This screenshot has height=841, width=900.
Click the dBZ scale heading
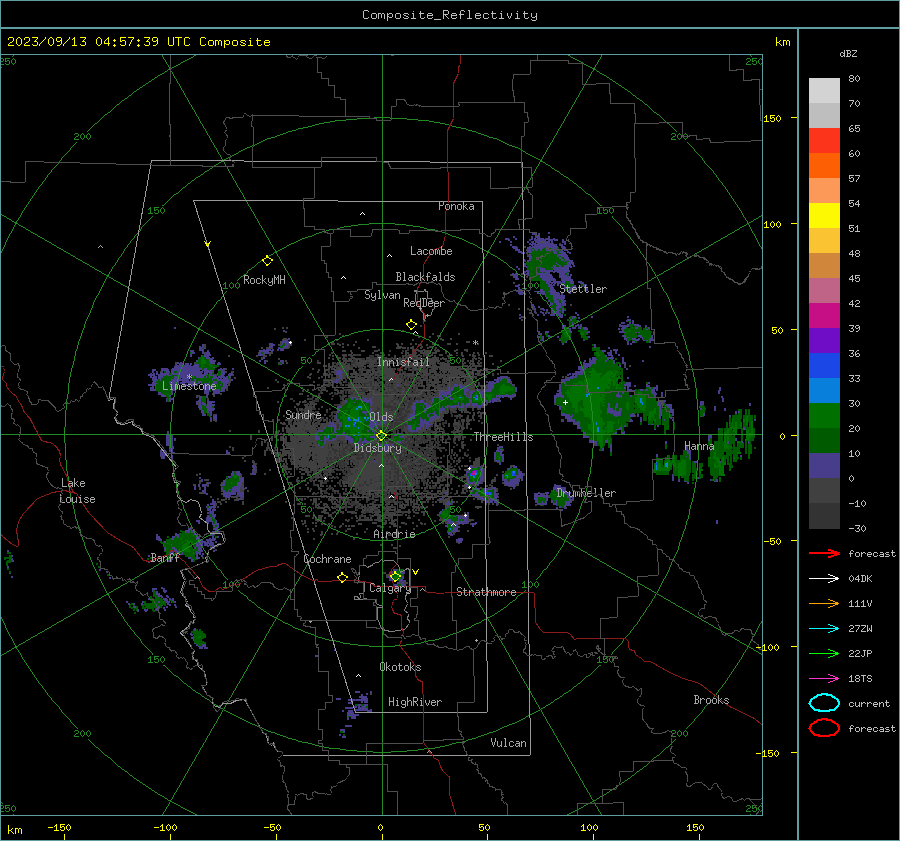(848, 54)
